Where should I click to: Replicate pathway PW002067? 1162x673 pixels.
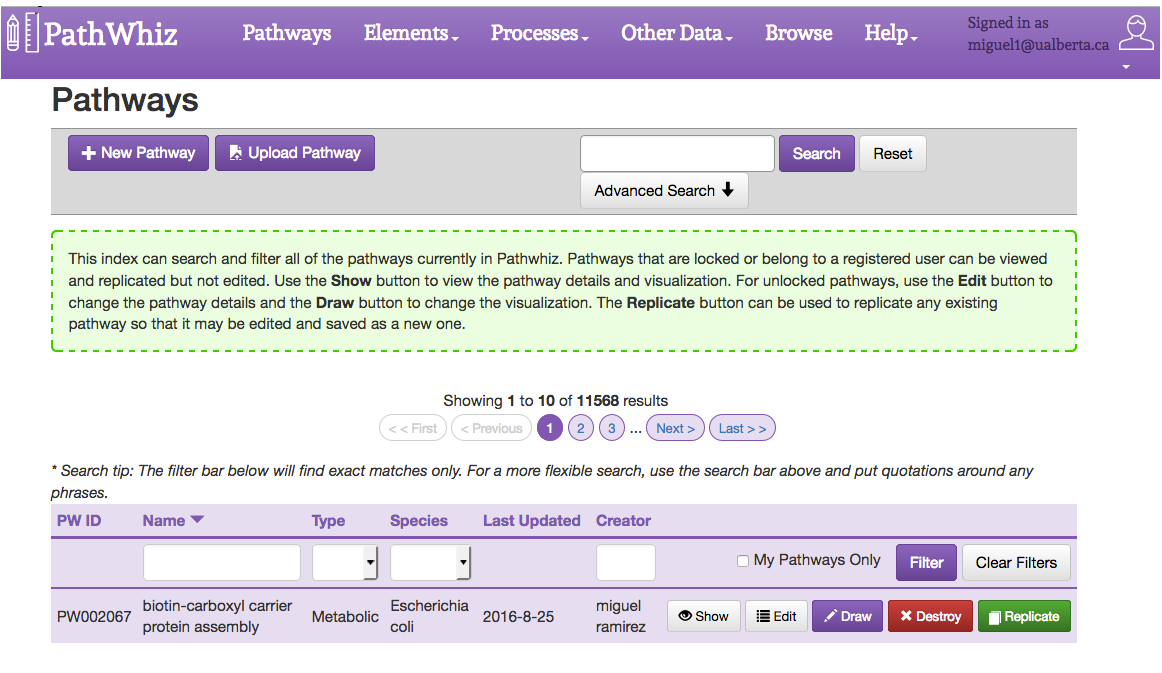pos(1024,616)
